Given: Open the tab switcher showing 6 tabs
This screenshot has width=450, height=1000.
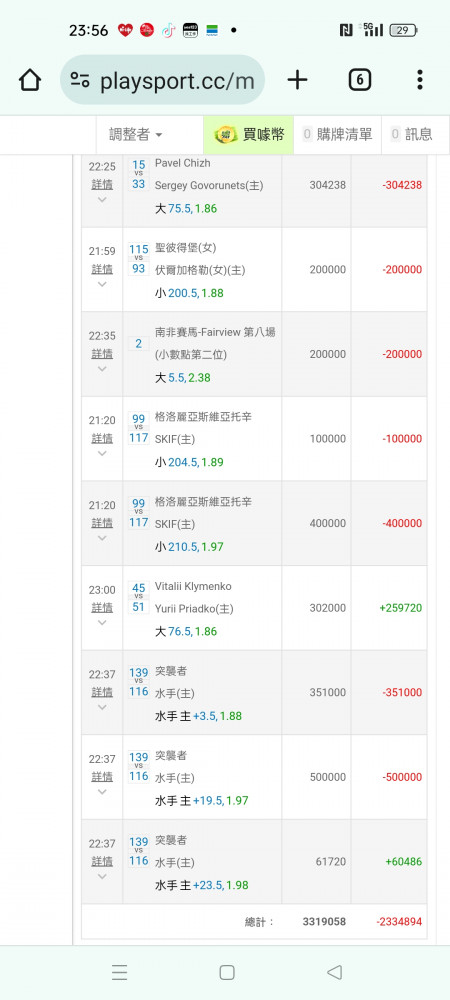Looking at the screenshot, I should [359, 80].
